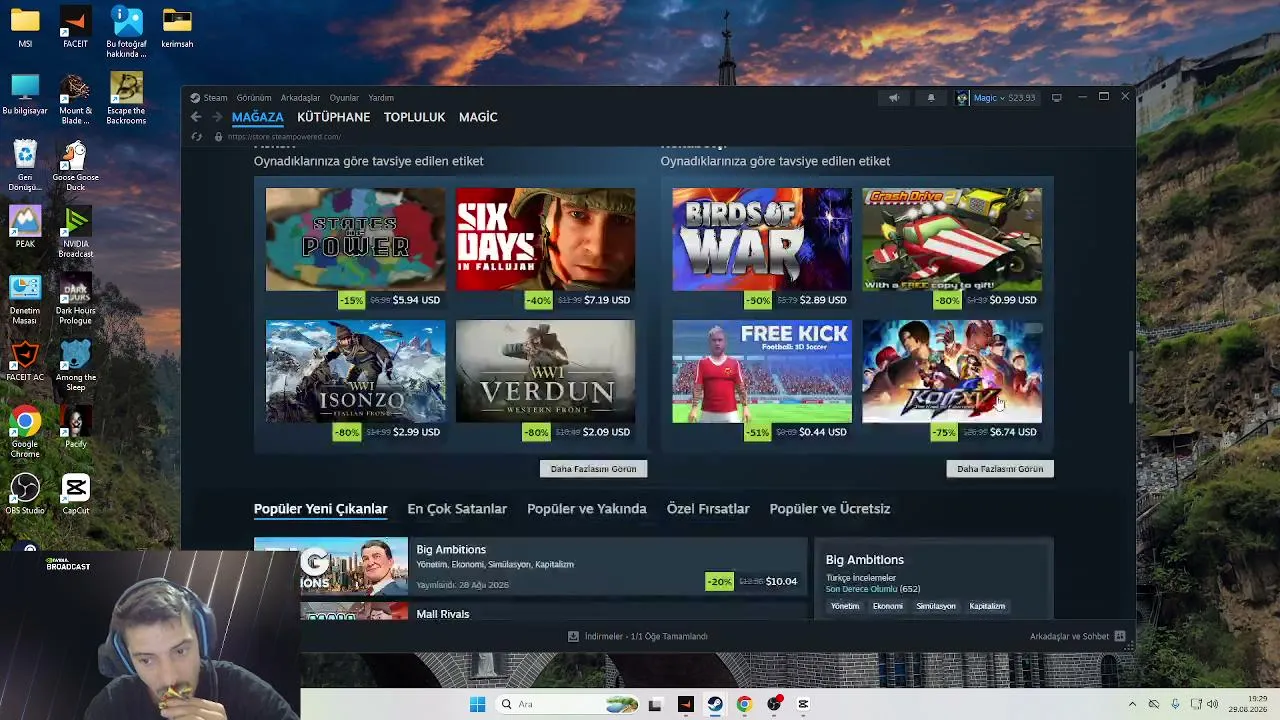This screenshot has width=1280, height=720.
Task: Open the Steam store URL address
Action: (284, 137)
